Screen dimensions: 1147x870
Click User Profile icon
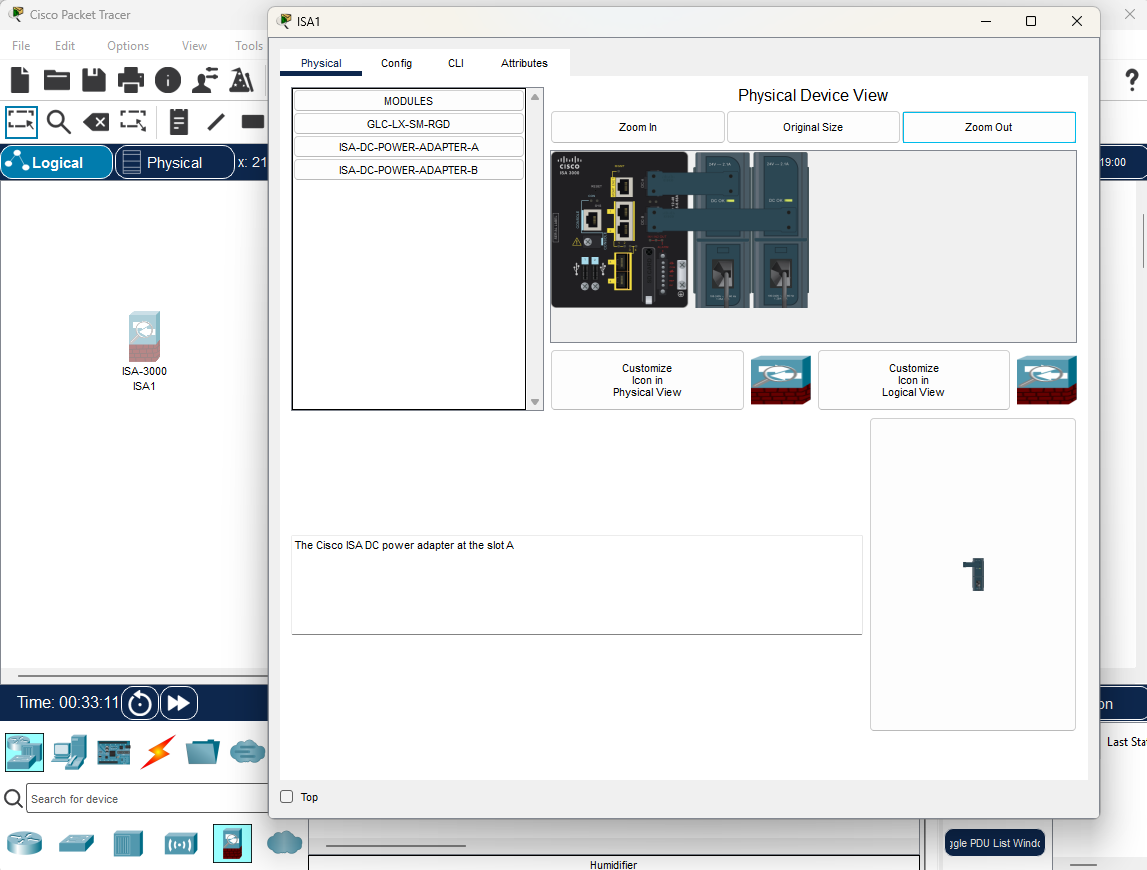(205, 80)
